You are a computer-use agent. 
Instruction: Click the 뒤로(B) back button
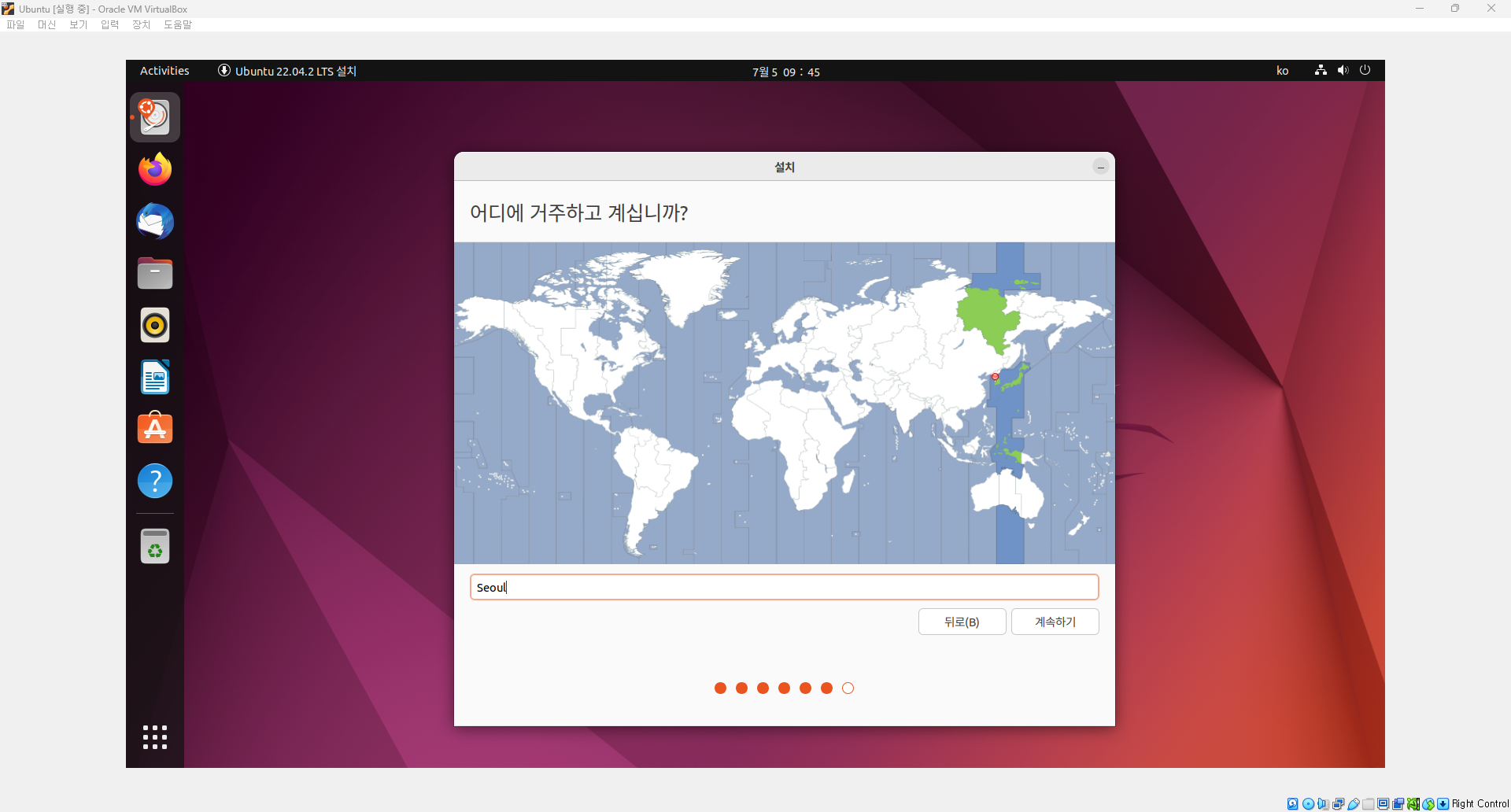962,622
